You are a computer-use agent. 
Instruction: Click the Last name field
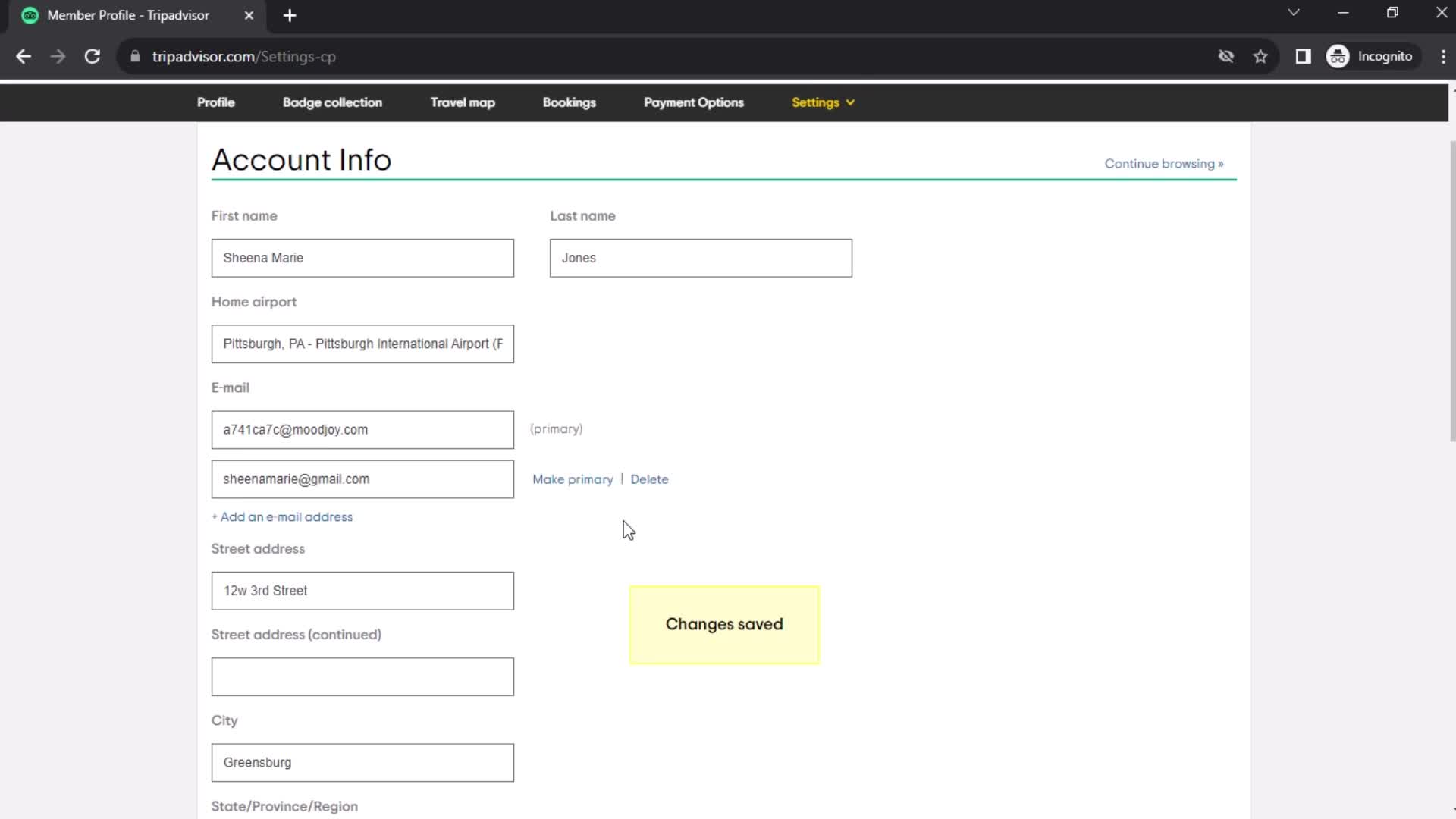(701, 258)
